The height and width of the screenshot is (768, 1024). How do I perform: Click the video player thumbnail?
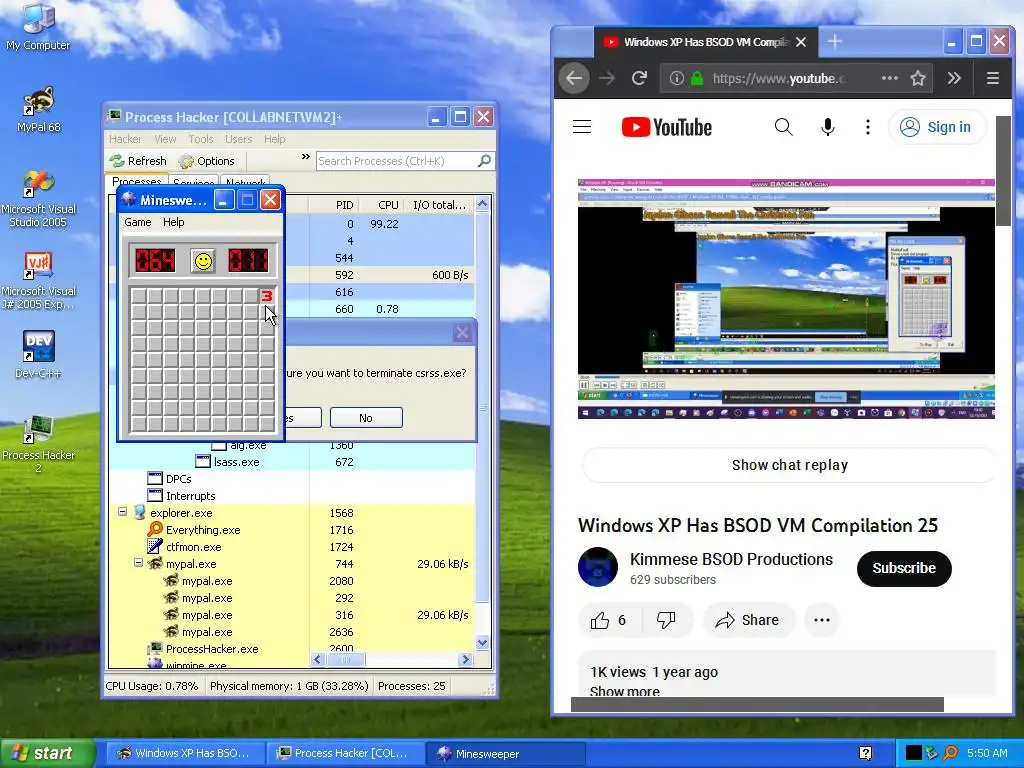click(786, 299)
